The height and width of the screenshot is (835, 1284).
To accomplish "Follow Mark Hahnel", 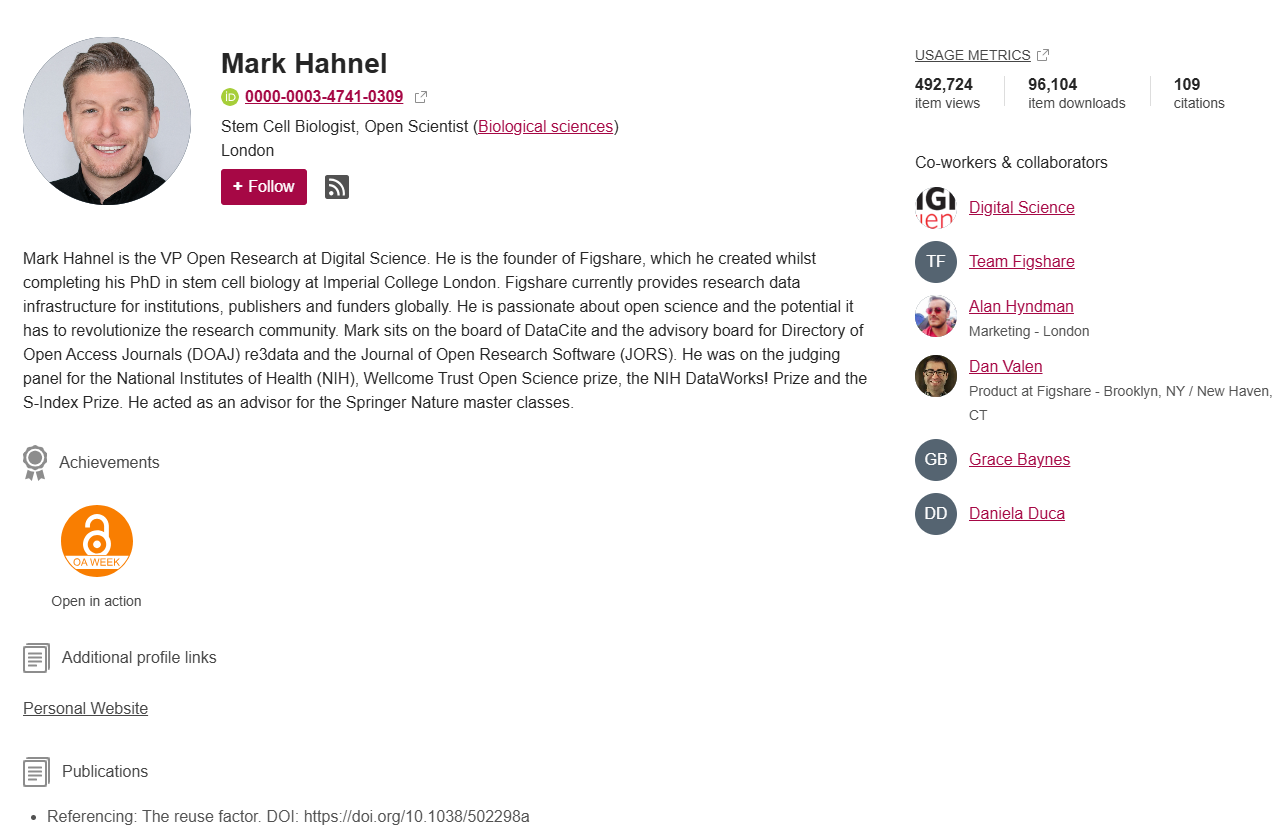I will [x=264, y=187].
